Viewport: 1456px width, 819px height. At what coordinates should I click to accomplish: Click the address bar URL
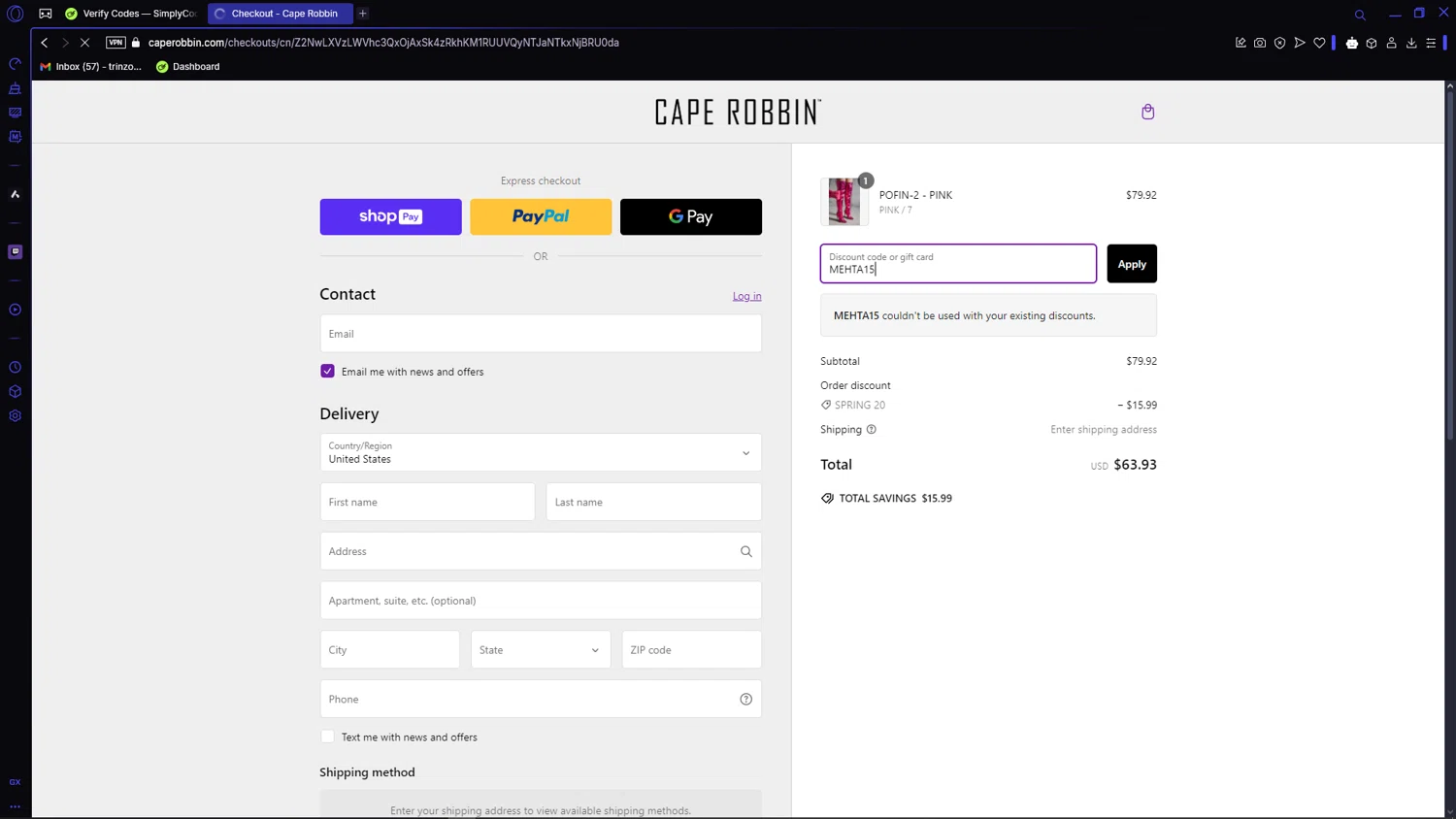383,43
